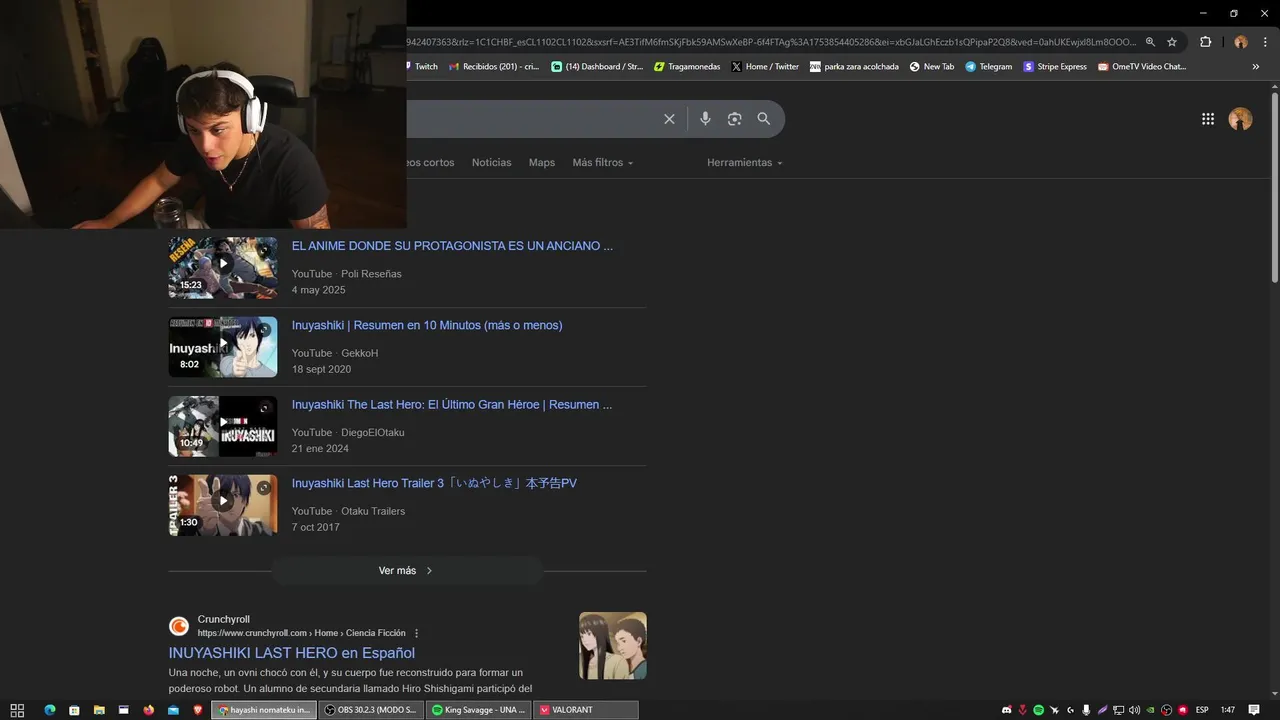1280x720 pixels.
Task: Switch to the Noticias search tab
Action: click(x=491, y=162)
